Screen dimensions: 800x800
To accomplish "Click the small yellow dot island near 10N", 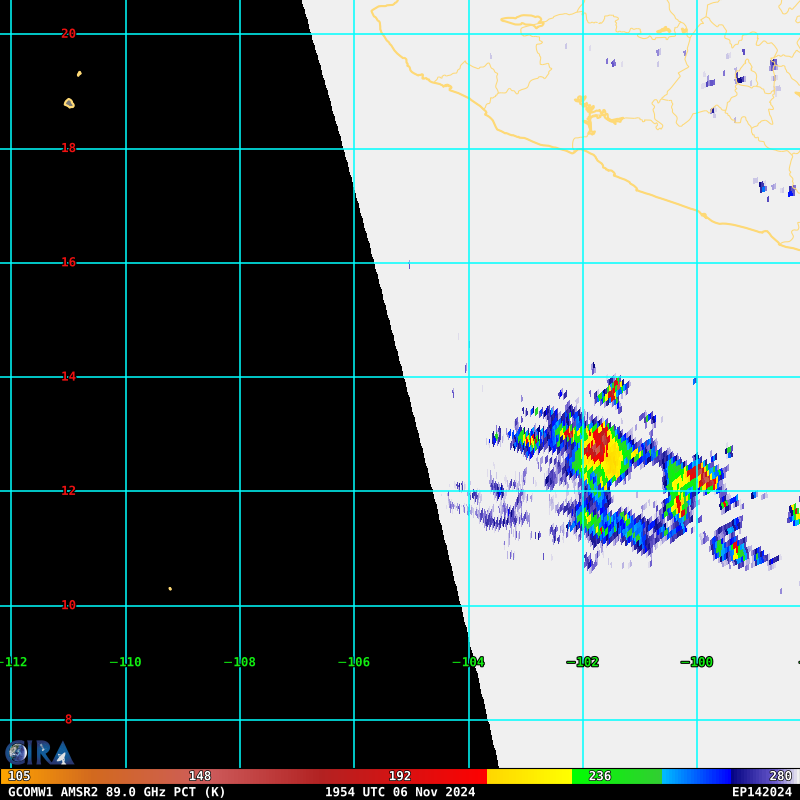I will click(x=170, y=588).
